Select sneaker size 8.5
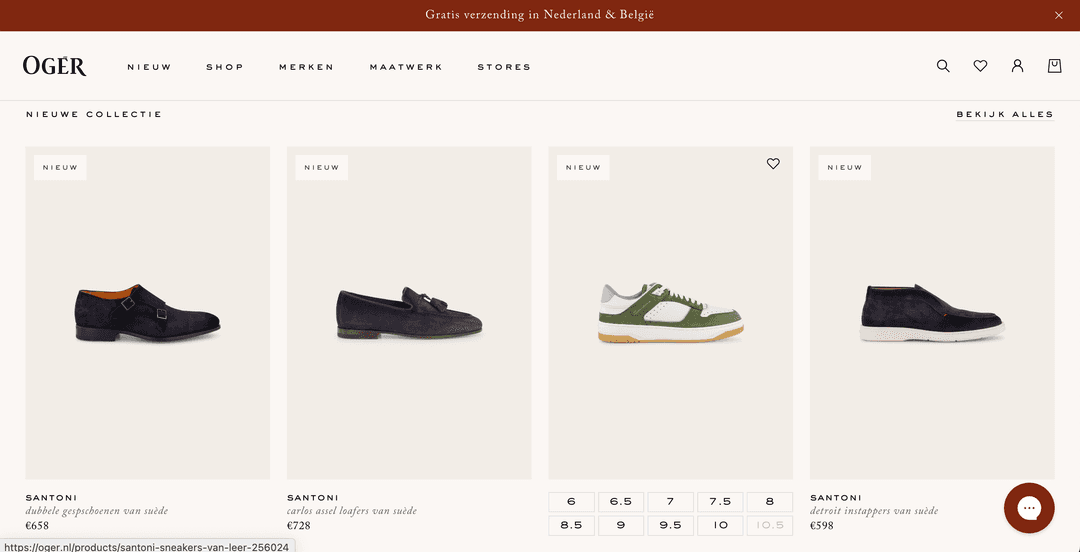This screenshot has height=552, width=1080. [x=571, y=525]
